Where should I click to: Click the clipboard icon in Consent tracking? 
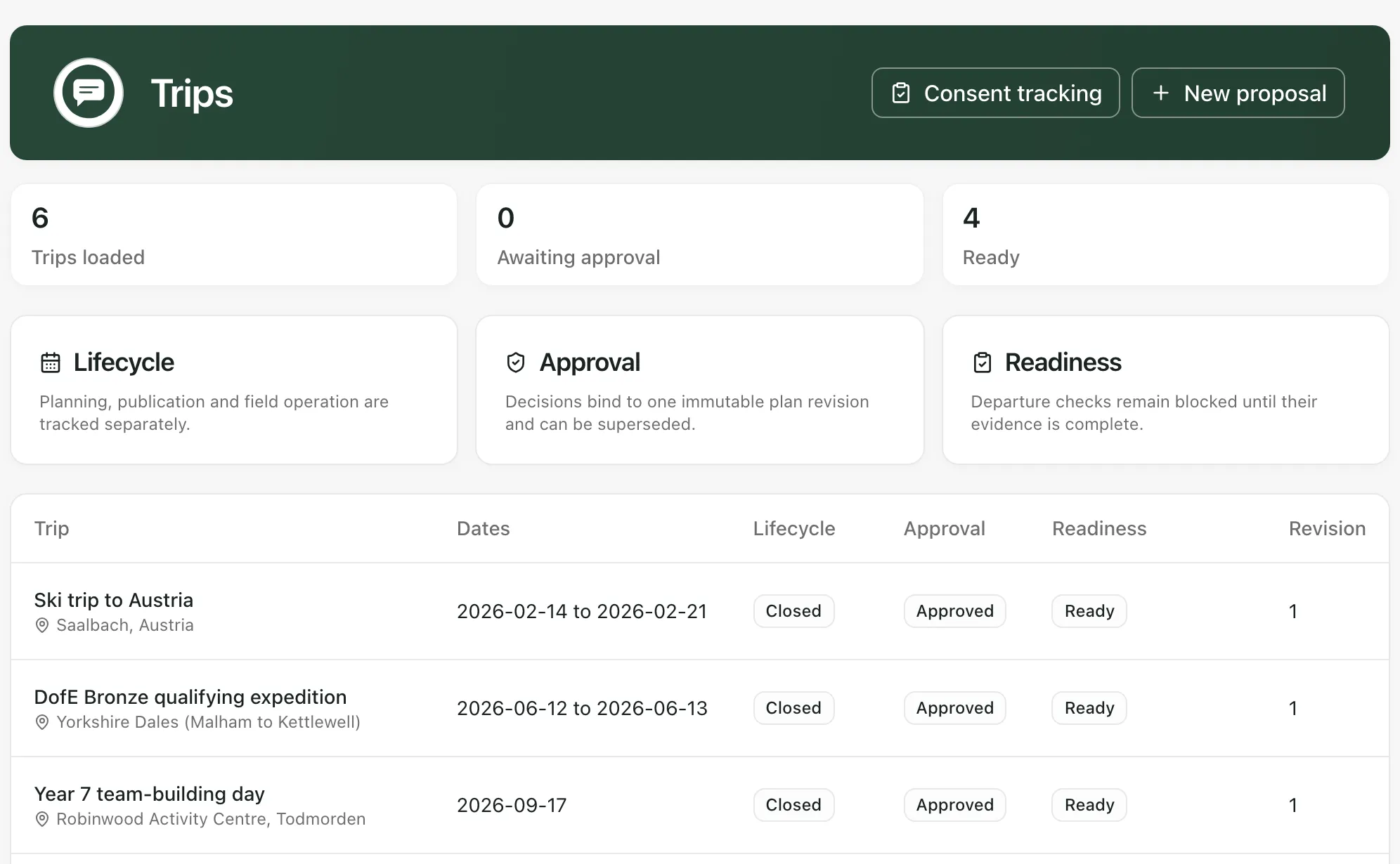tap(901, 93)
